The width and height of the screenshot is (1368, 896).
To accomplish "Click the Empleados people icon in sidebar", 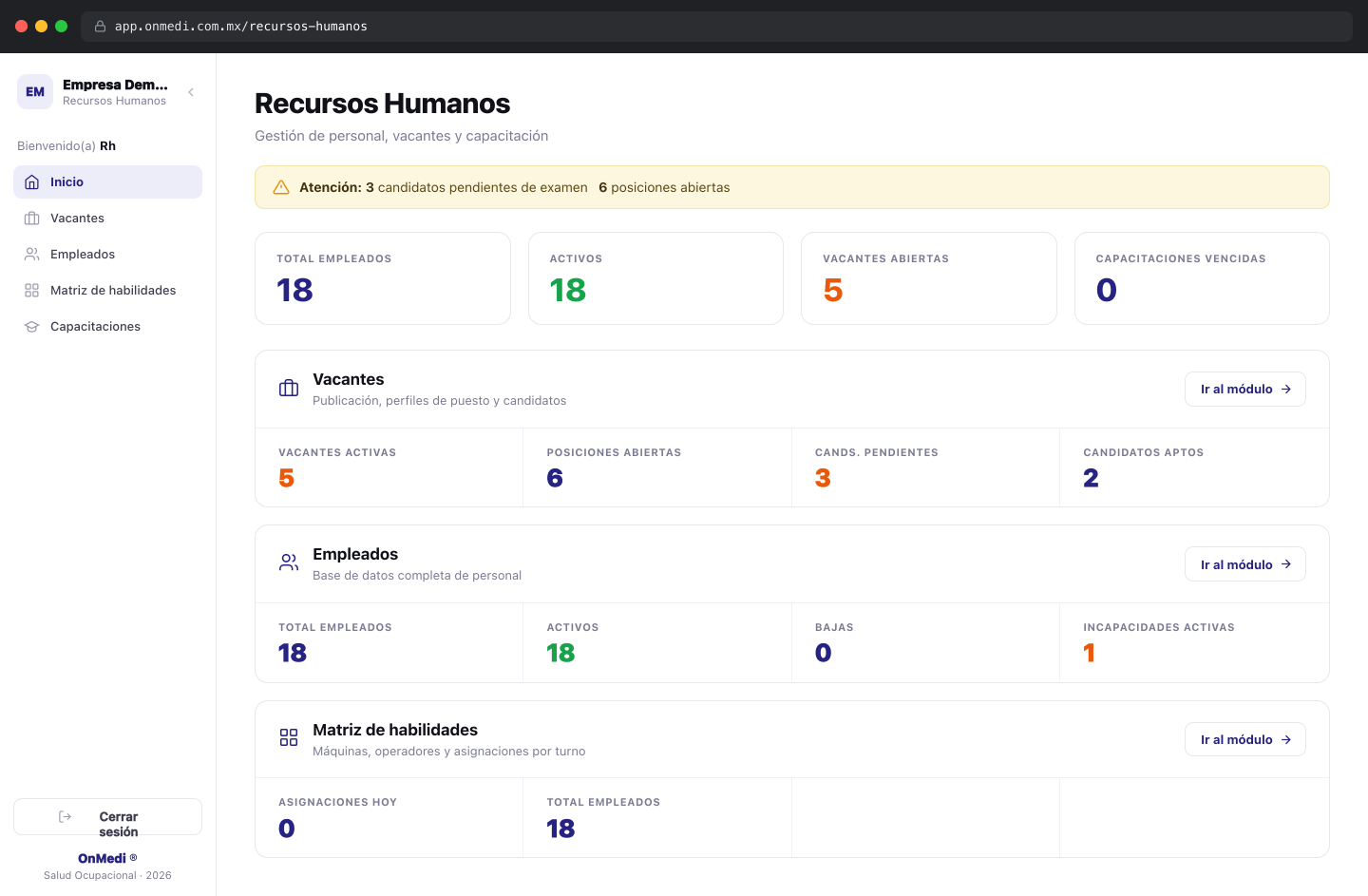I will click(x=32, y=255).
